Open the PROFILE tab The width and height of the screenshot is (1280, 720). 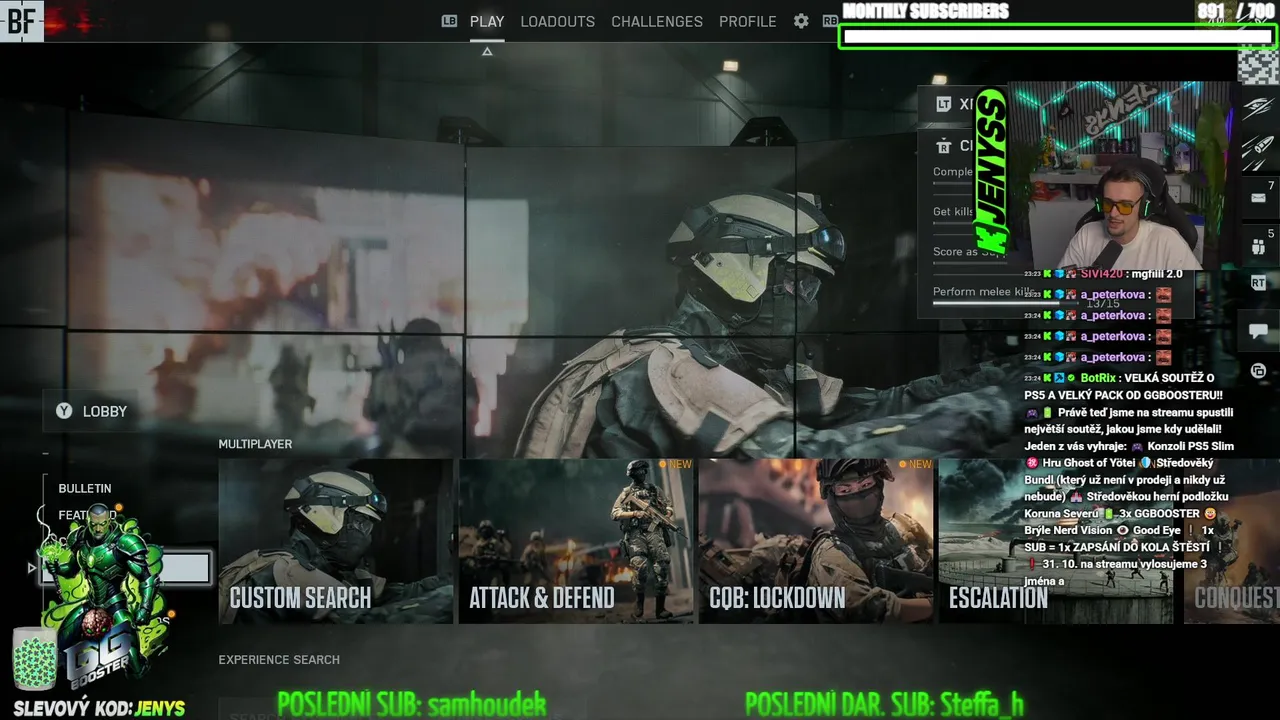(748, 21)
